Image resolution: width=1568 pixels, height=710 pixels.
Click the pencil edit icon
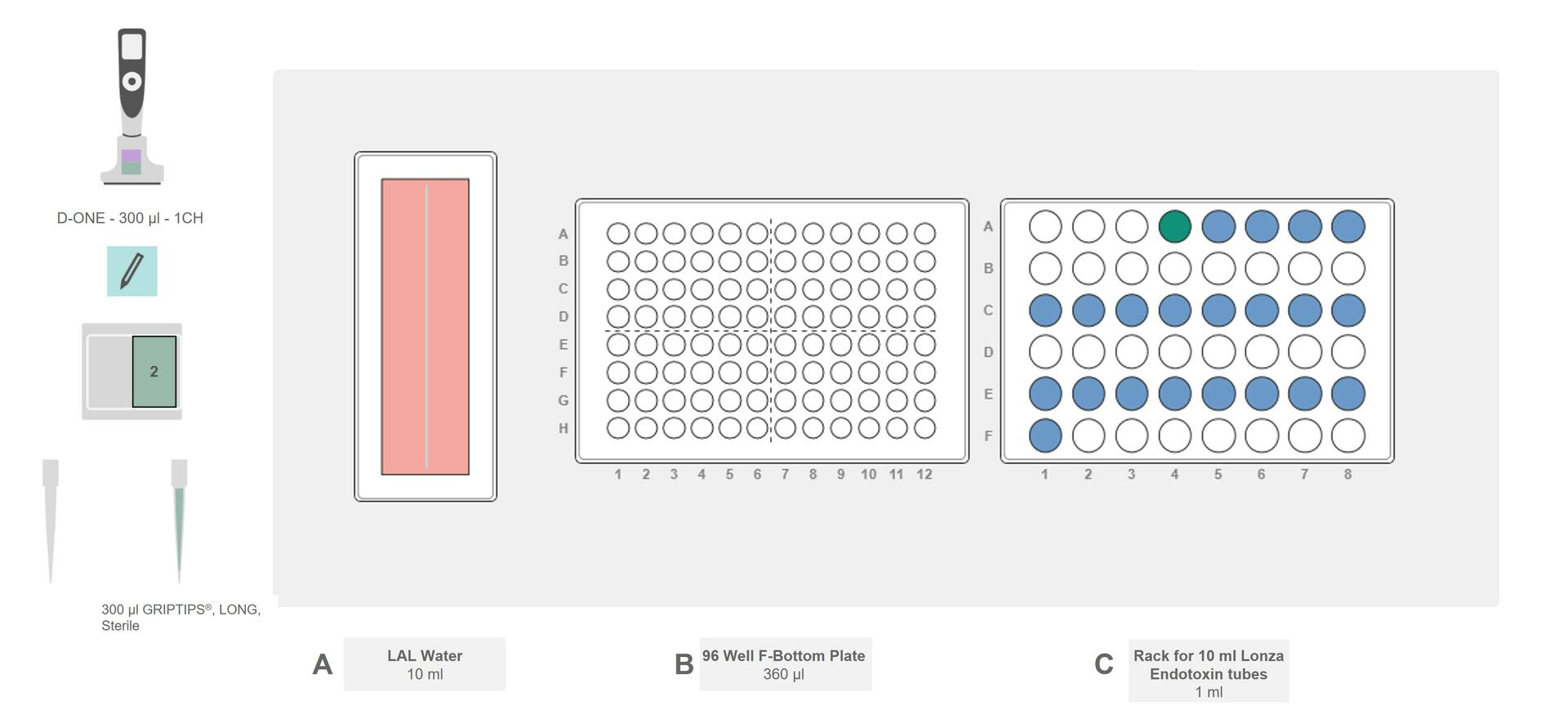tap(131, 271)
